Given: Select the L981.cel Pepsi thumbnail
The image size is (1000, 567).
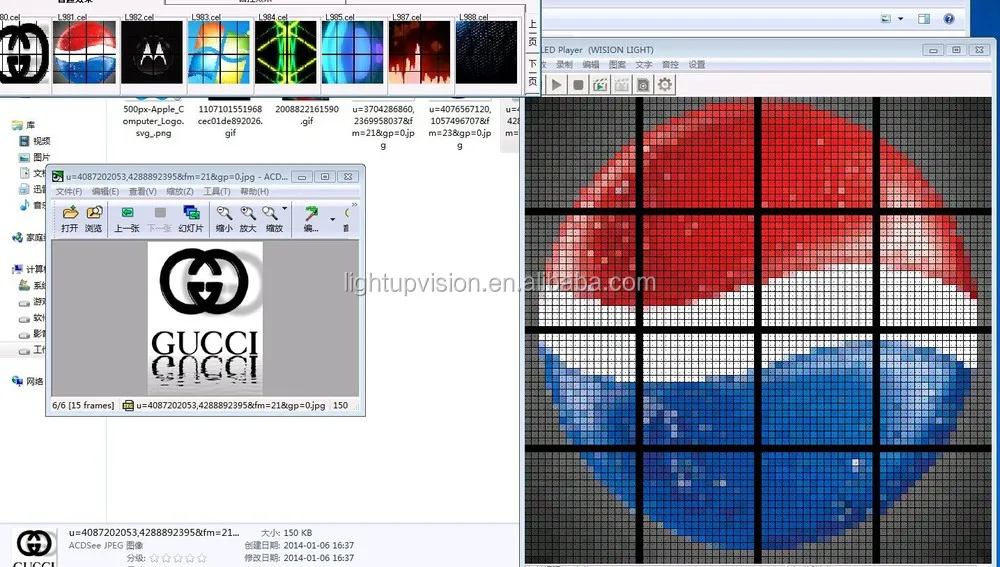Looking at the screenshot, I should tap(85, 52).
